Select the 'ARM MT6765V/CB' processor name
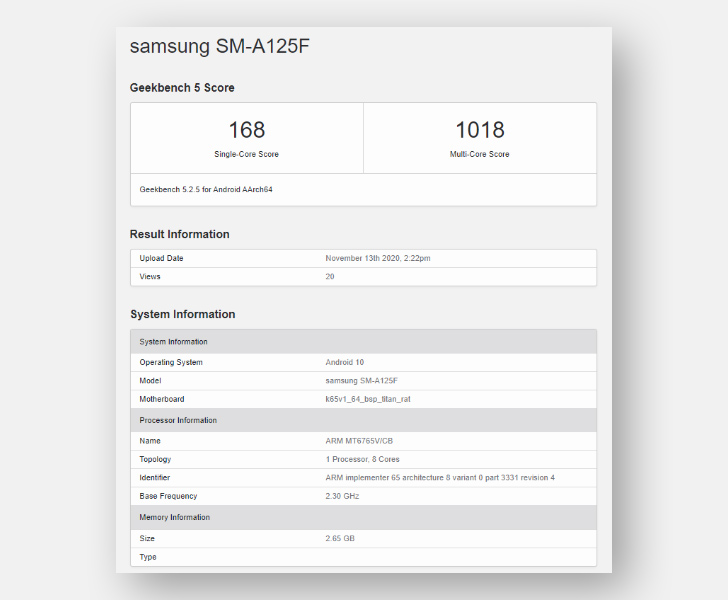This screenshot has height=600, width=728. coord(359,441)
